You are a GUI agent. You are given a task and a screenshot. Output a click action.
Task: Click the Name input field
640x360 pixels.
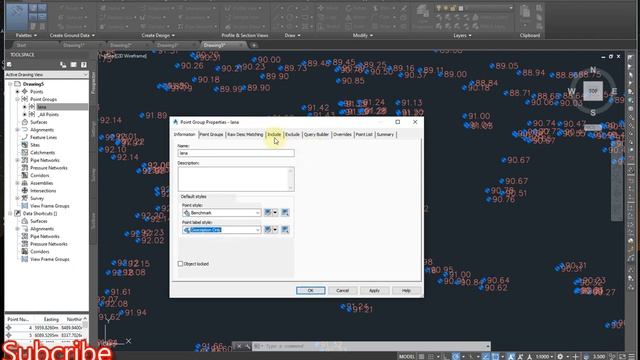(236, 153)
